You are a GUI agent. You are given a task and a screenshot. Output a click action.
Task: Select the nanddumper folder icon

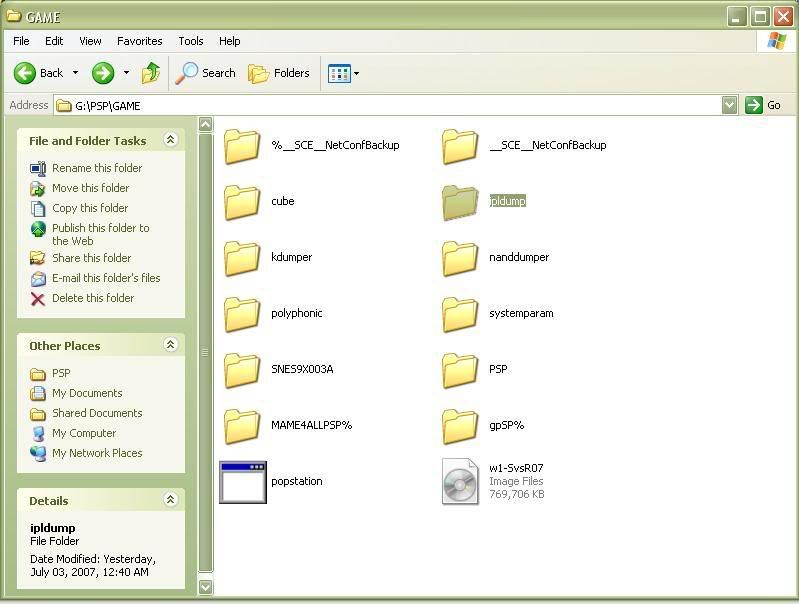460,258
